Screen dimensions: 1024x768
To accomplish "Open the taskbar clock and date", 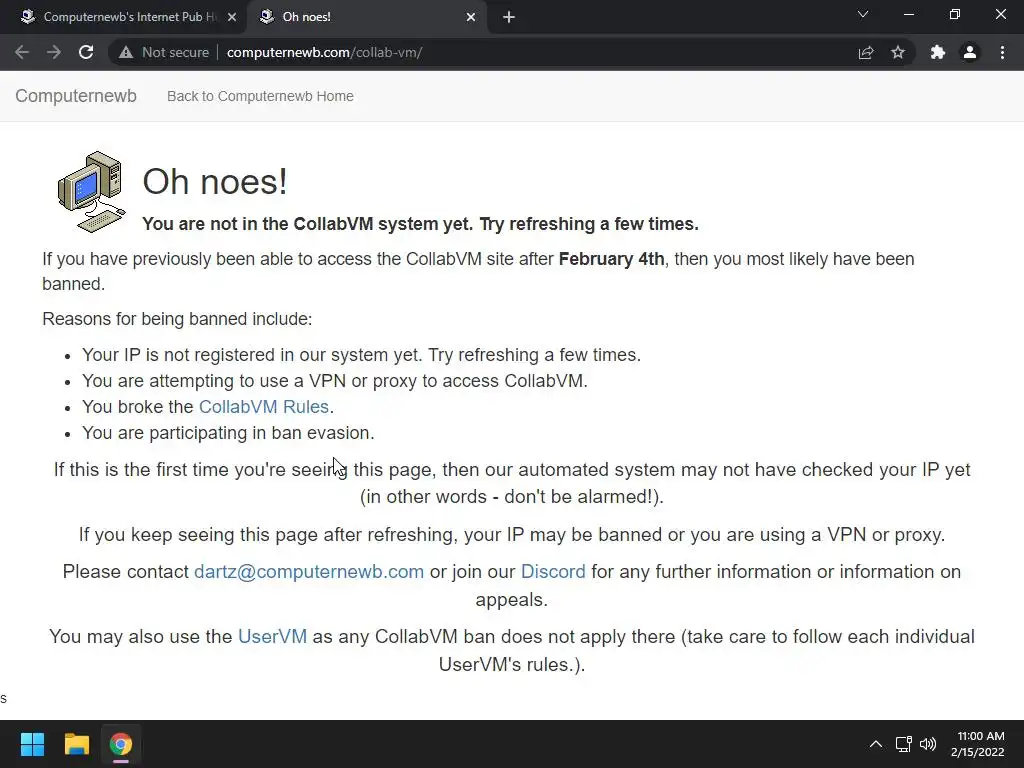I will (x=978, y=744).
